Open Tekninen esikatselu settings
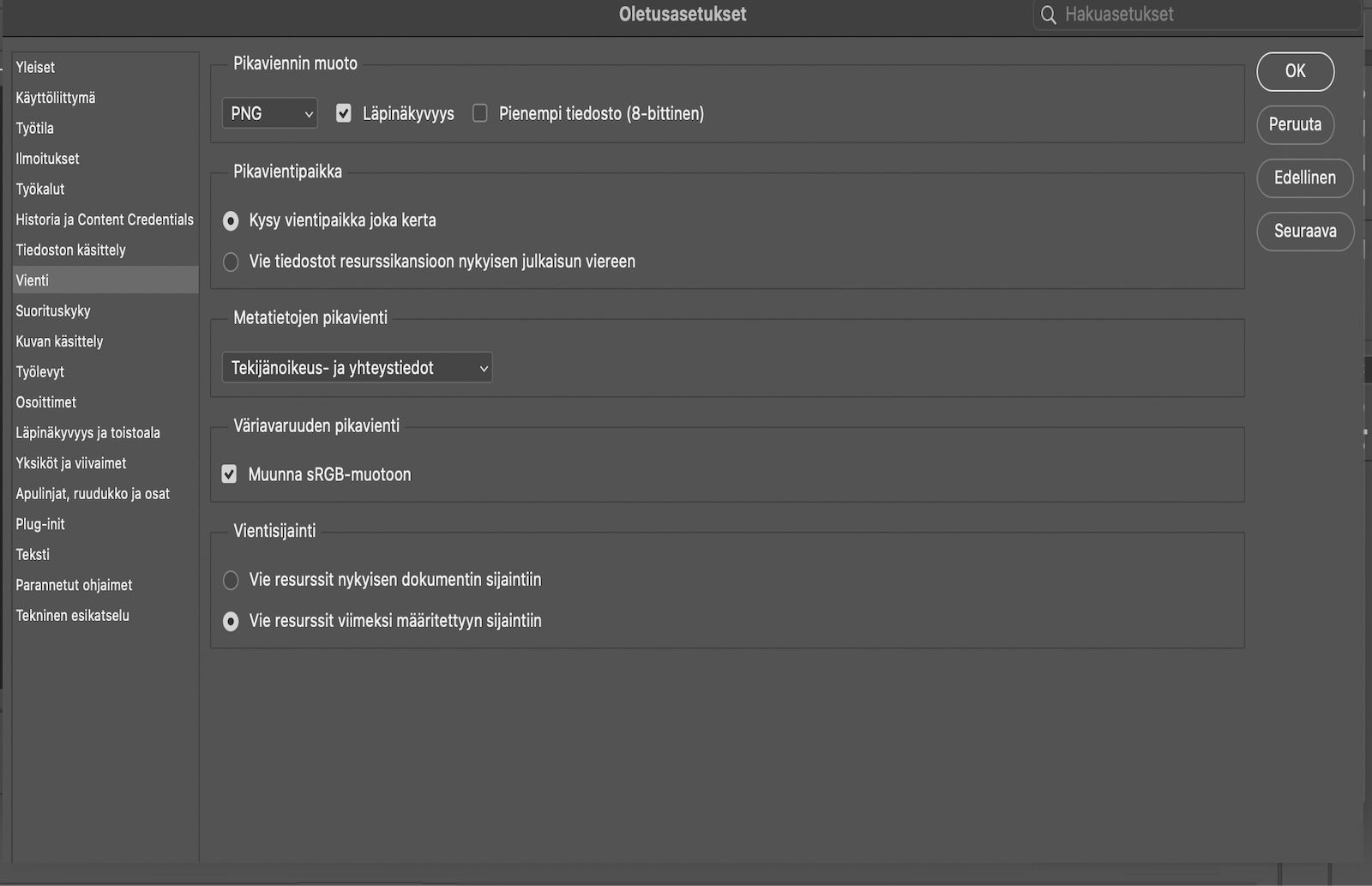 pos(105,615)
